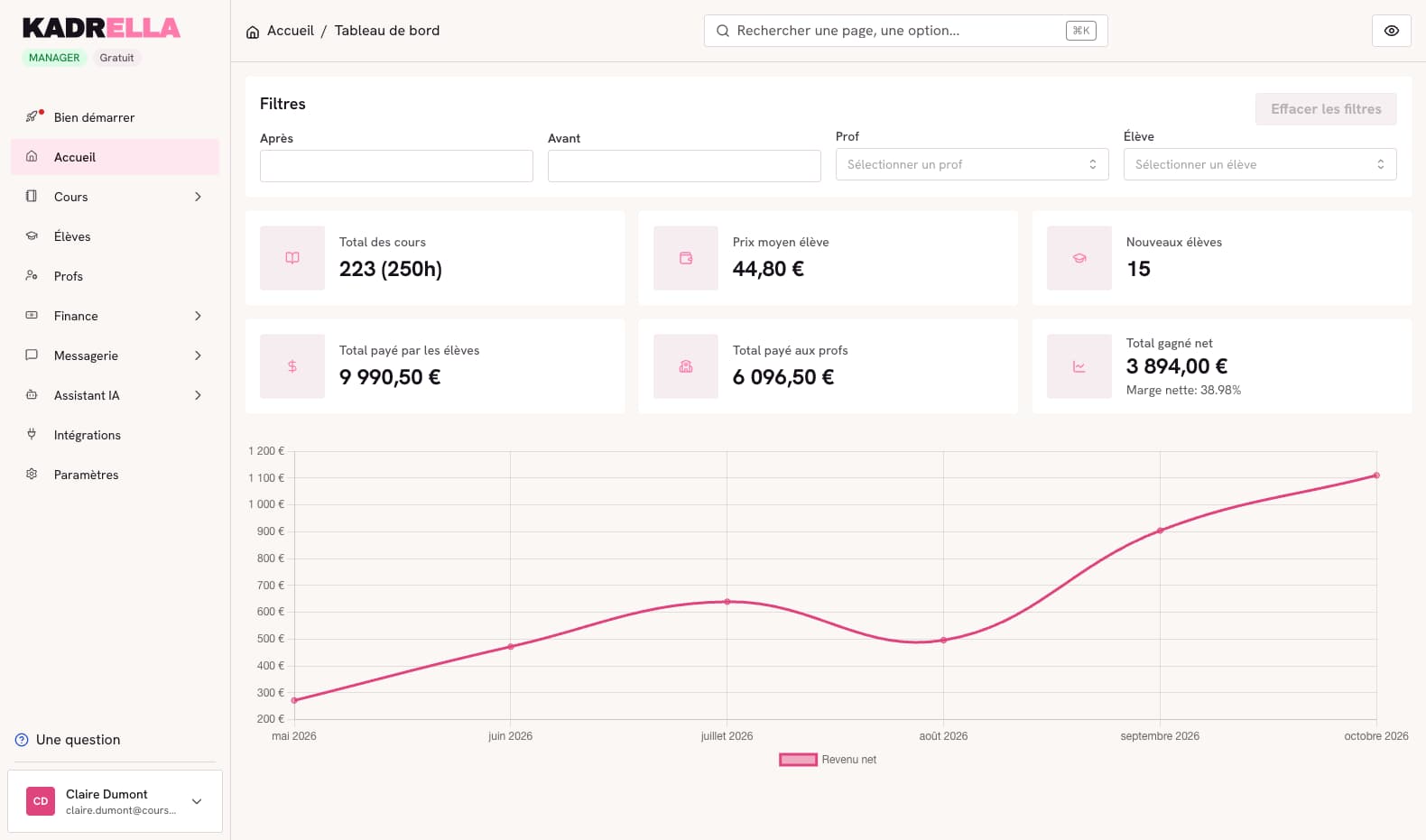Click the Total des cours book icon
The image size is (1426, 840).
(292, 258)
